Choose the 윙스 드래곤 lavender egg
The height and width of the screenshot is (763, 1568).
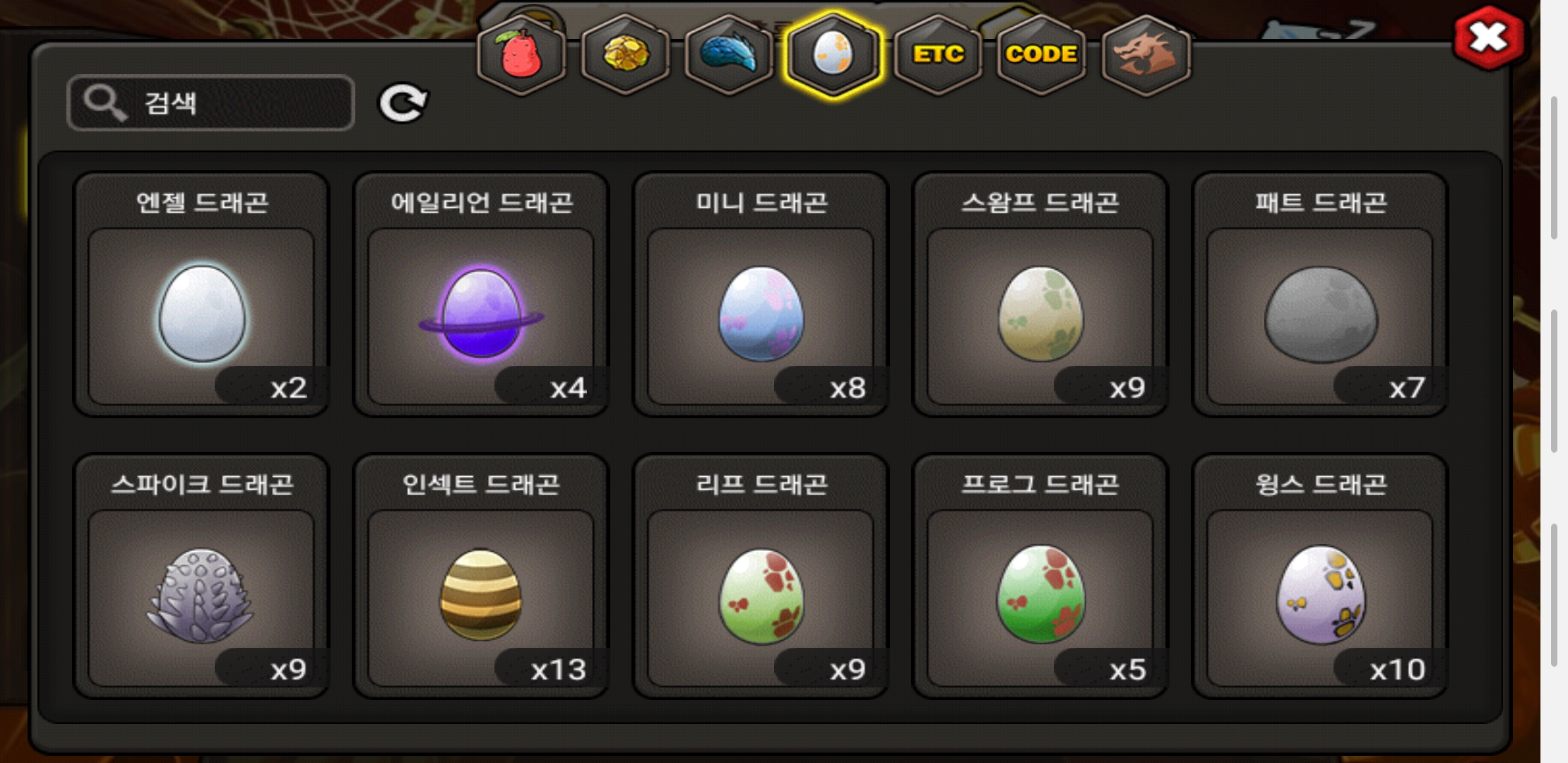pos(1320,576)
